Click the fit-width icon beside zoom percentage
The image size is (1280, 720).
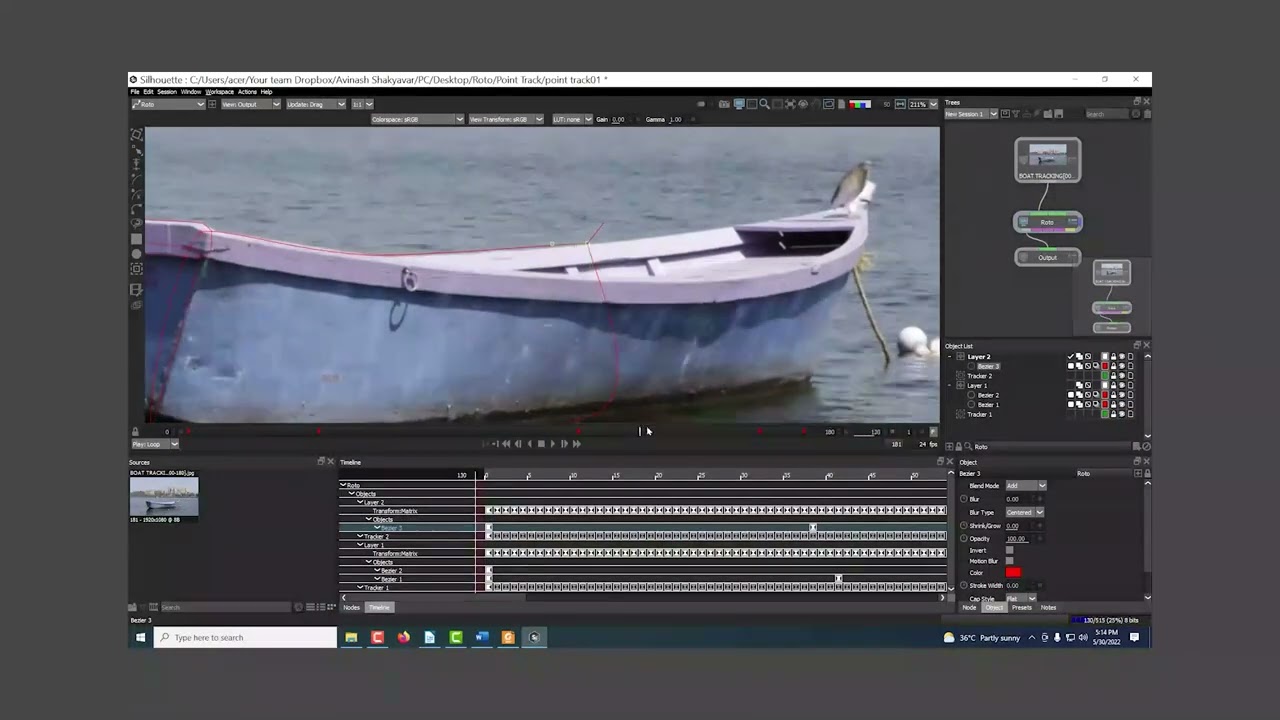[x=900, y=104]
